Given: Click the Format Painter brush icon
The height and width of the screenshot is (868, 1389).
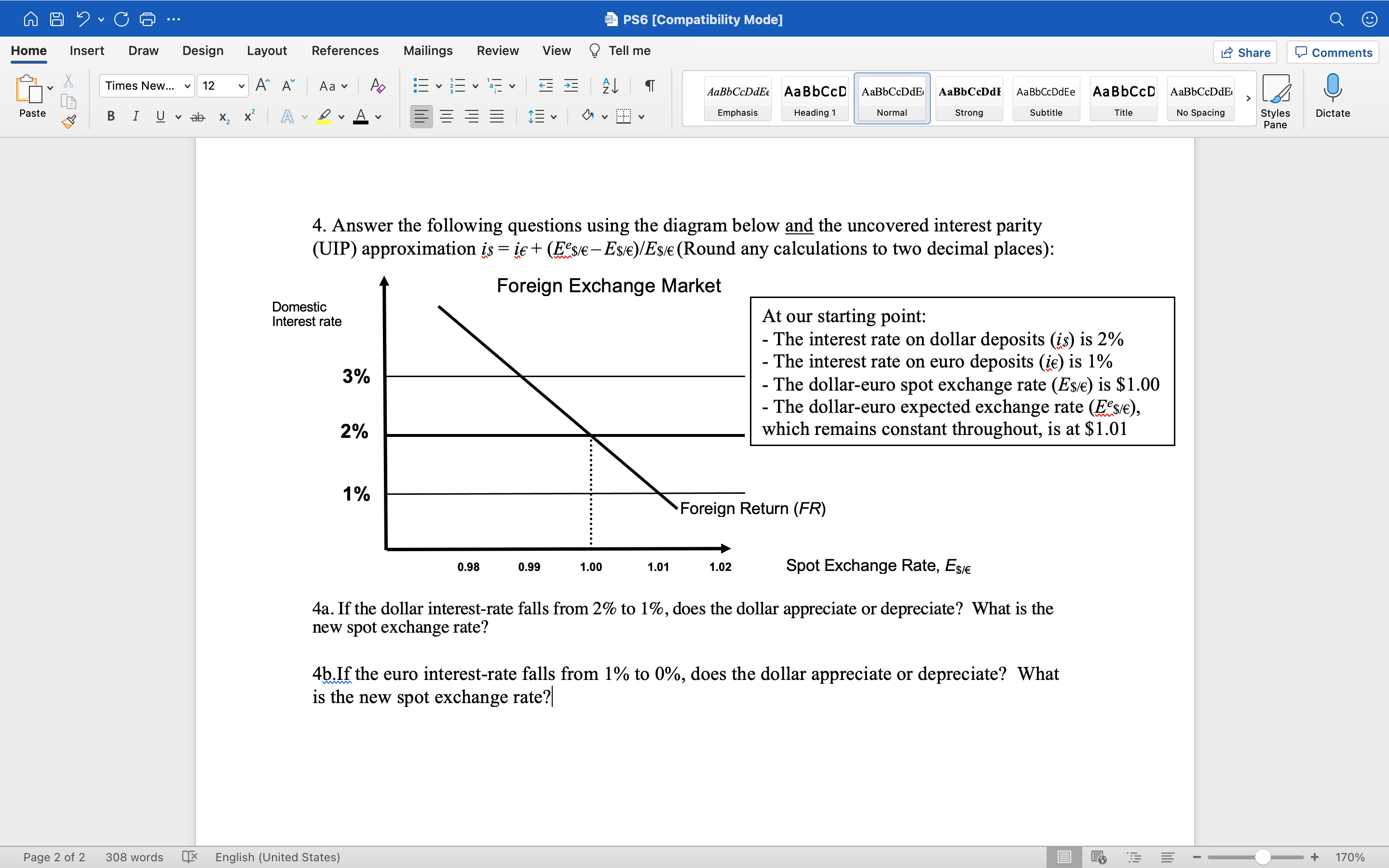Looking at the screenshot, I should click(x=69, y=122).
